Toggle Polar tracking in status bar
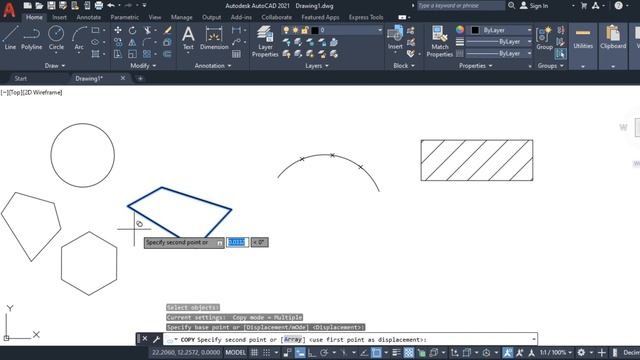The image size is (640, 360). click(x=324, y=353)
